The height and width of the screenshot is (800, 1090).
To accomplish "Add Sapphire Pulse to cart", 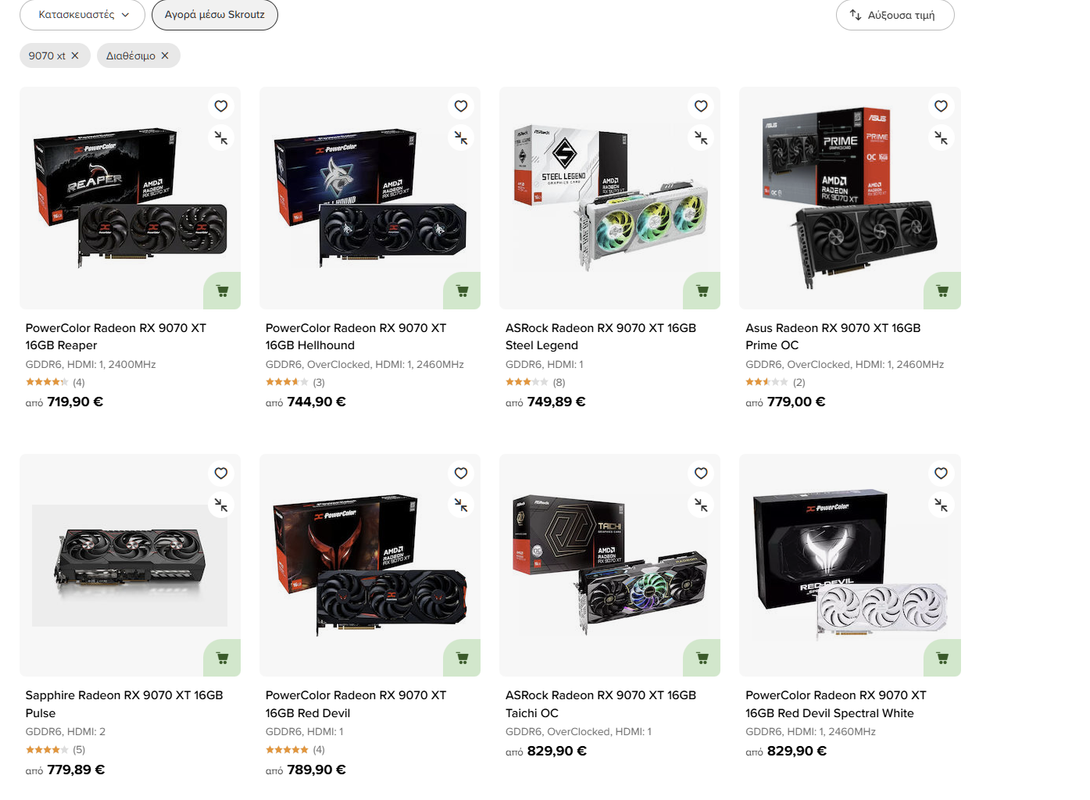I will tap(222, 658).
